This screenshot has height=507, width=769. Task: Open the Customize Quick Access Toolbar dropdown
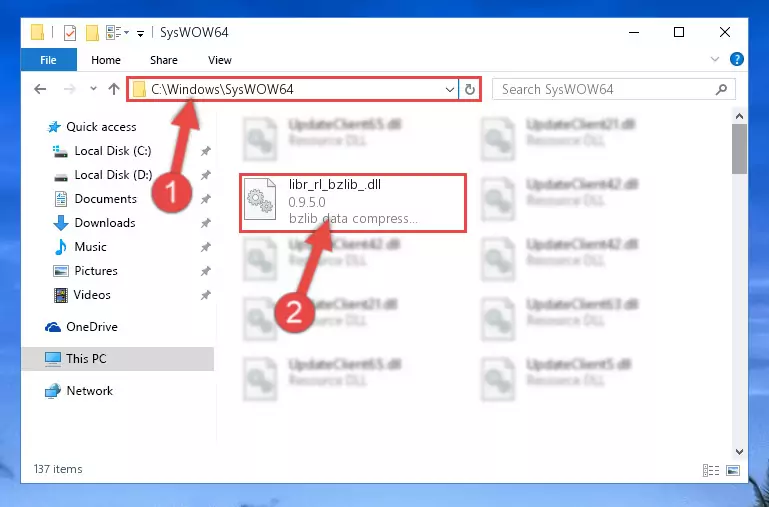point(140,33)
